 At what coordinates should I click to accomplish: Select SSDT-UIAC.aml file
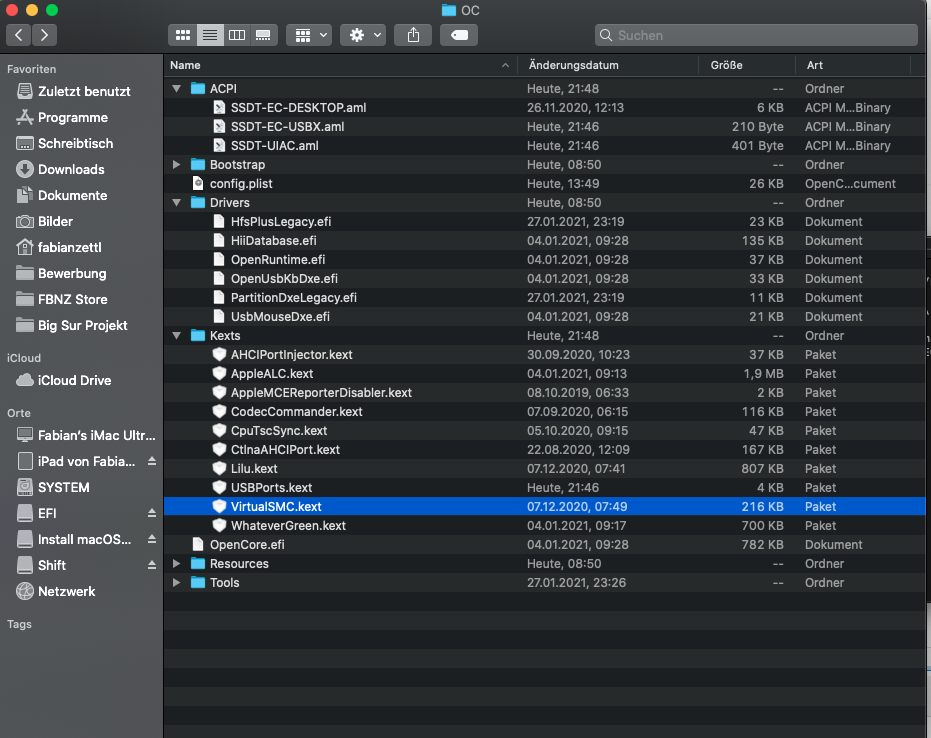point(544,145)
